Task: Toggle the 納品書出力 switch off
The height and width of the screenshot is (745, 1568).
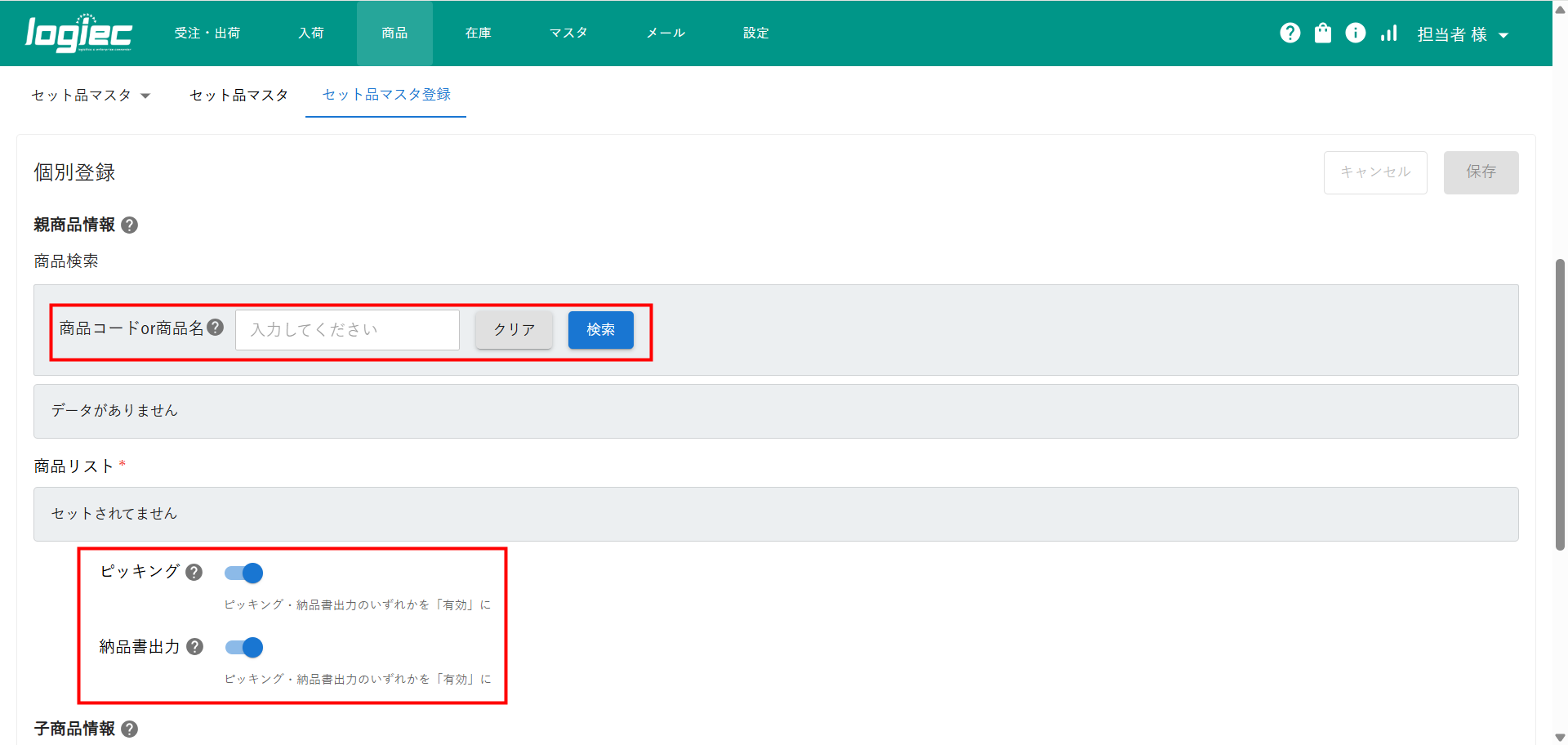Action: (244, 648)
